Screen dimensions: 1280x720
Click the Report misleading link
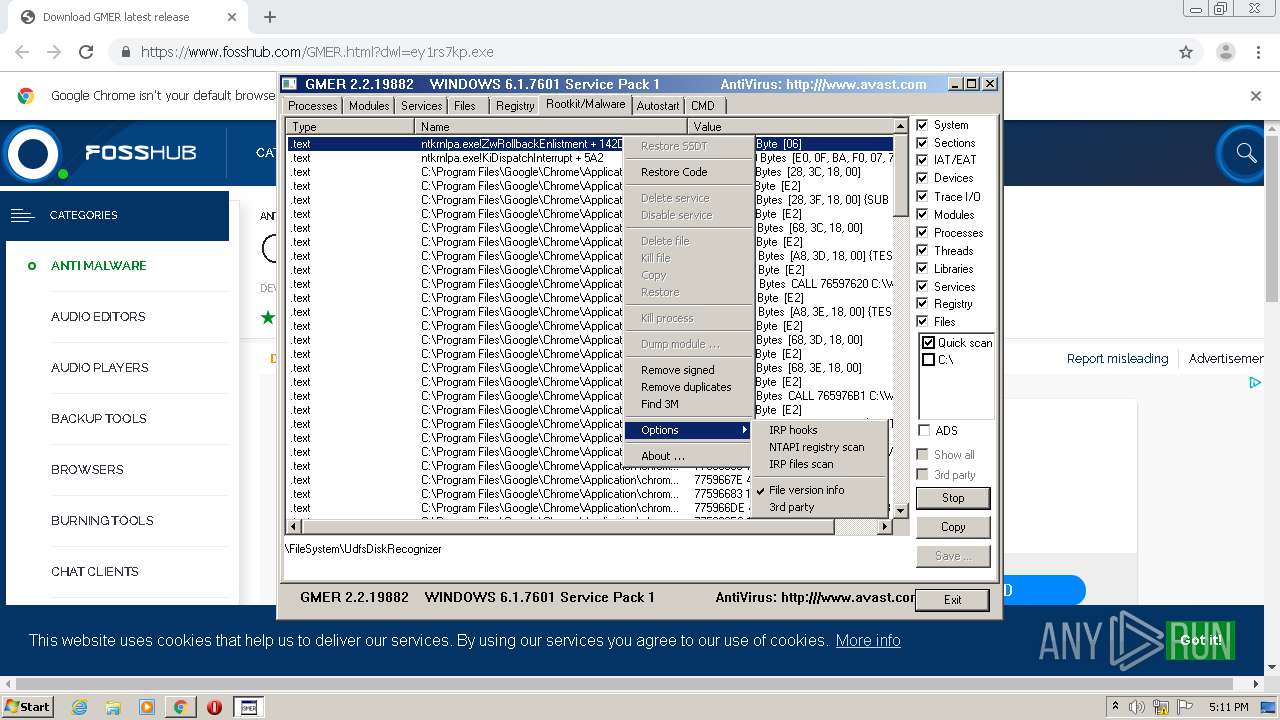click(x=1117, y=359)
